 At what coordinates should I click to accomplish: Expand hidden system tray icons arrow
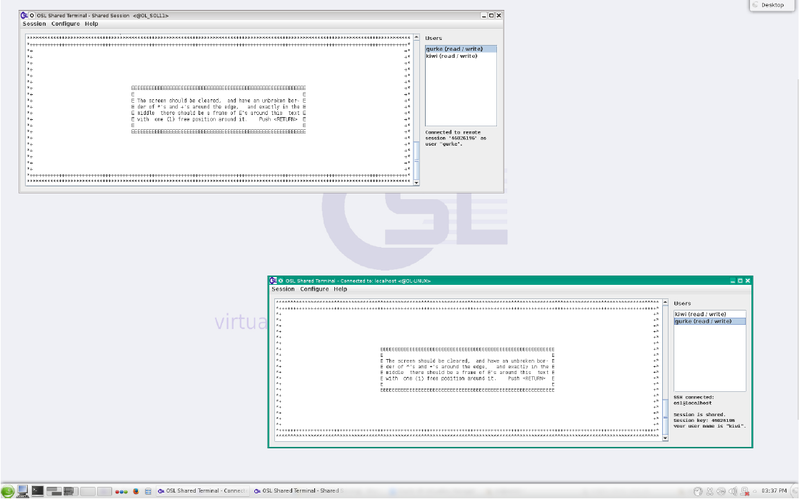(x=755, y=491)
